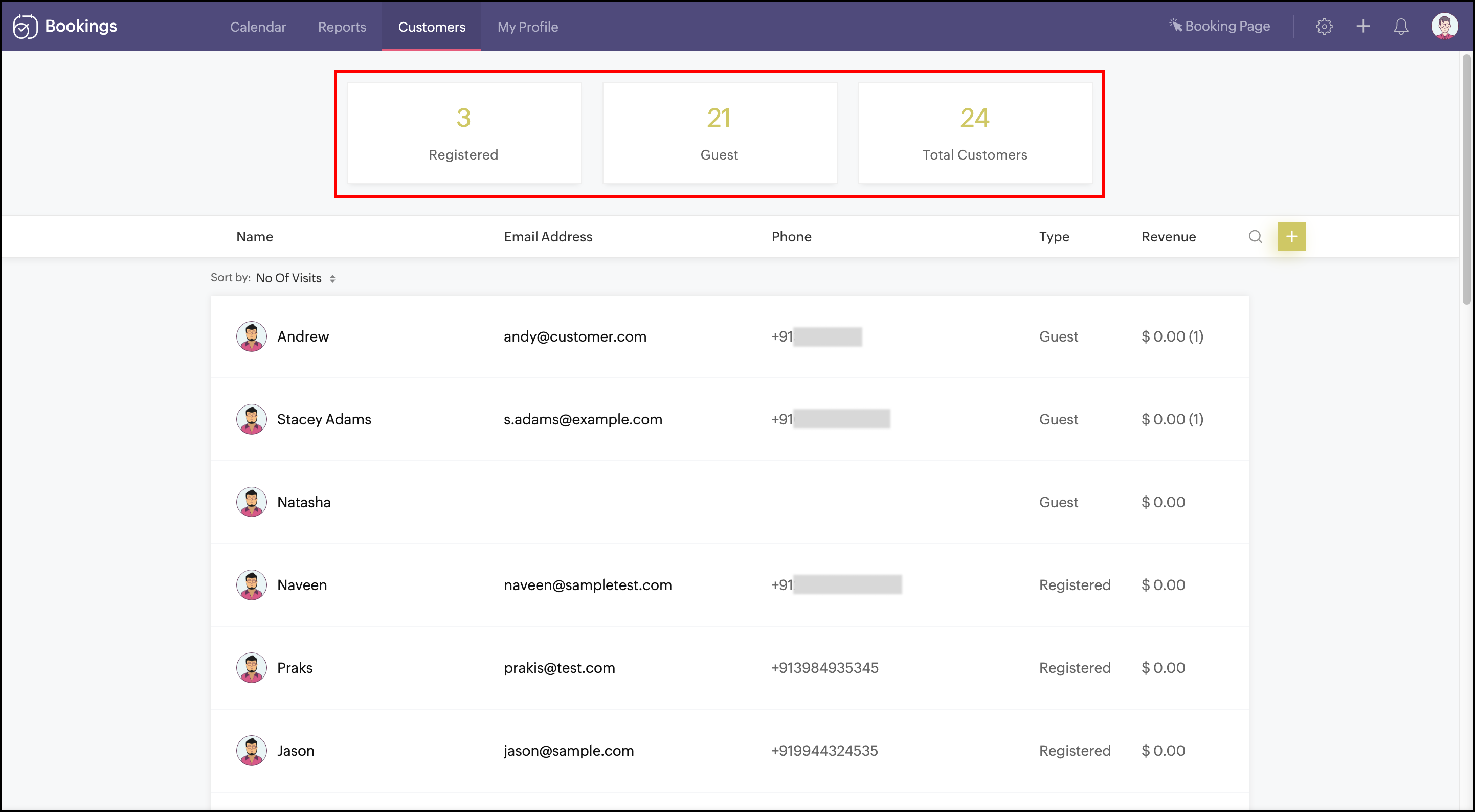Click yellow add customer plus button
Viewport: 1475px width, 812px height.
1291,237
